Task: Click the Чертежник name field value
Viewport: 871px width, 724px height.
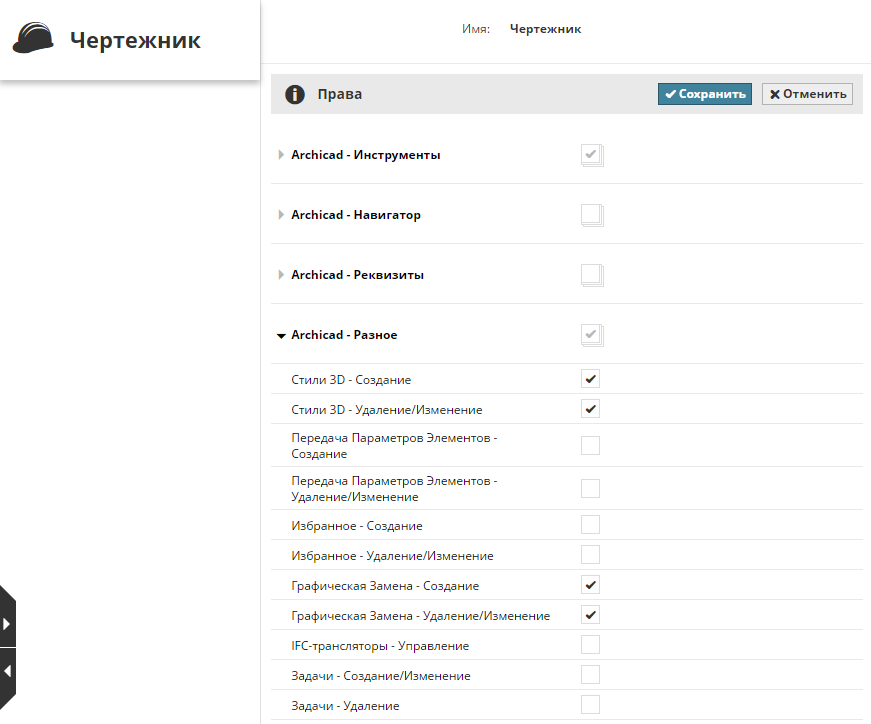Action: [545, 29]
